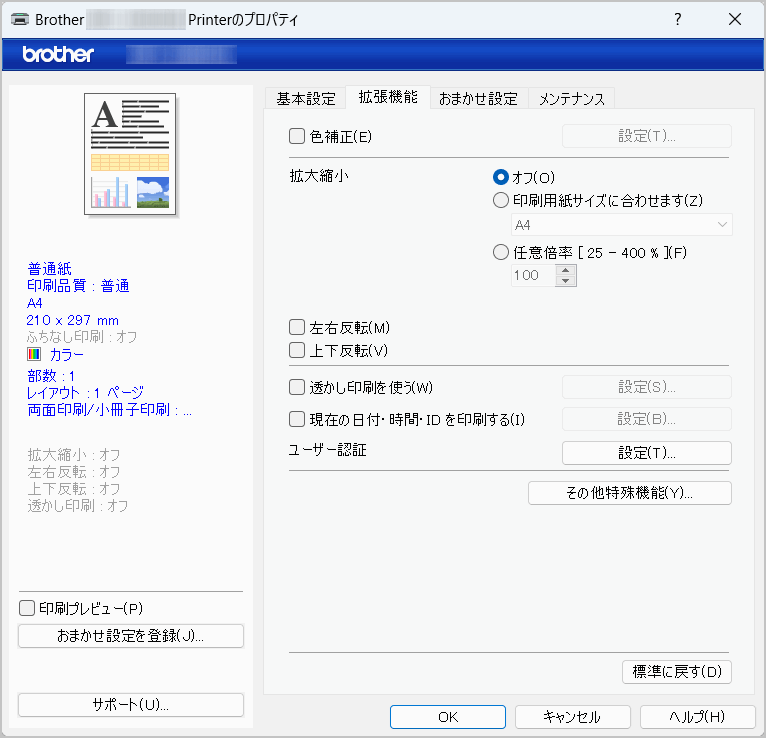Click the Brother logo in the banner
The height and width of the screenshot is (738, 766).
(x=58, y=54)
